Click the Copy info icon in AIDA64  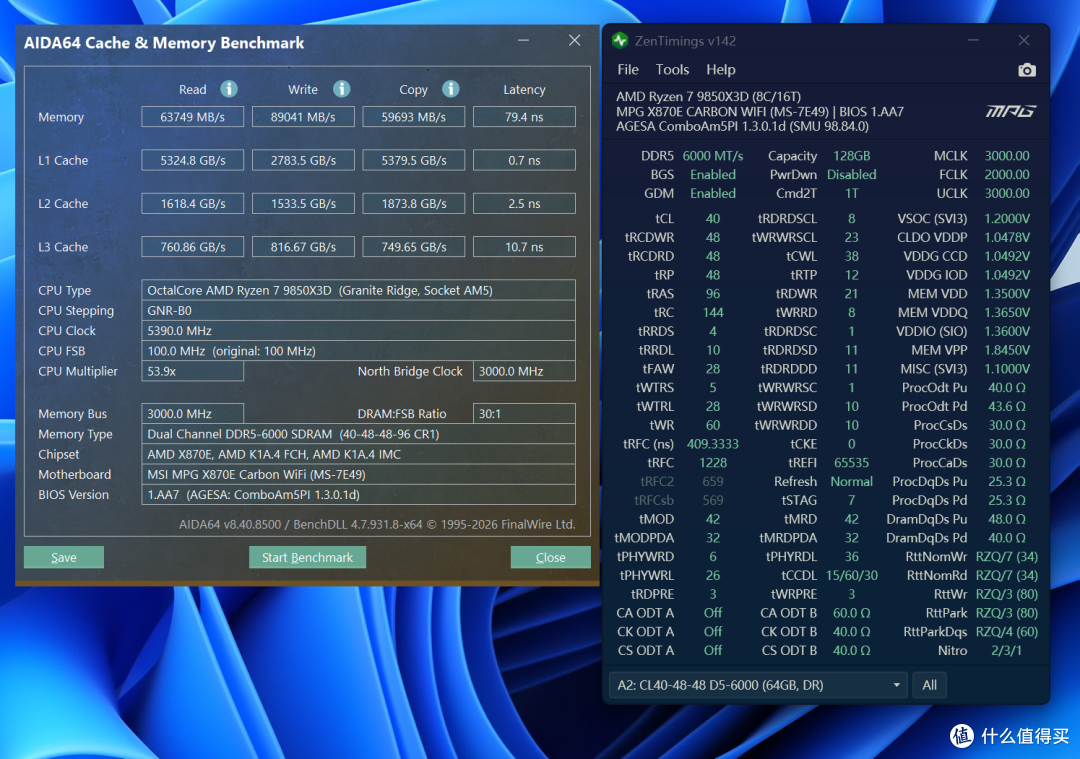pyautogui.click(x=450, y=89)
